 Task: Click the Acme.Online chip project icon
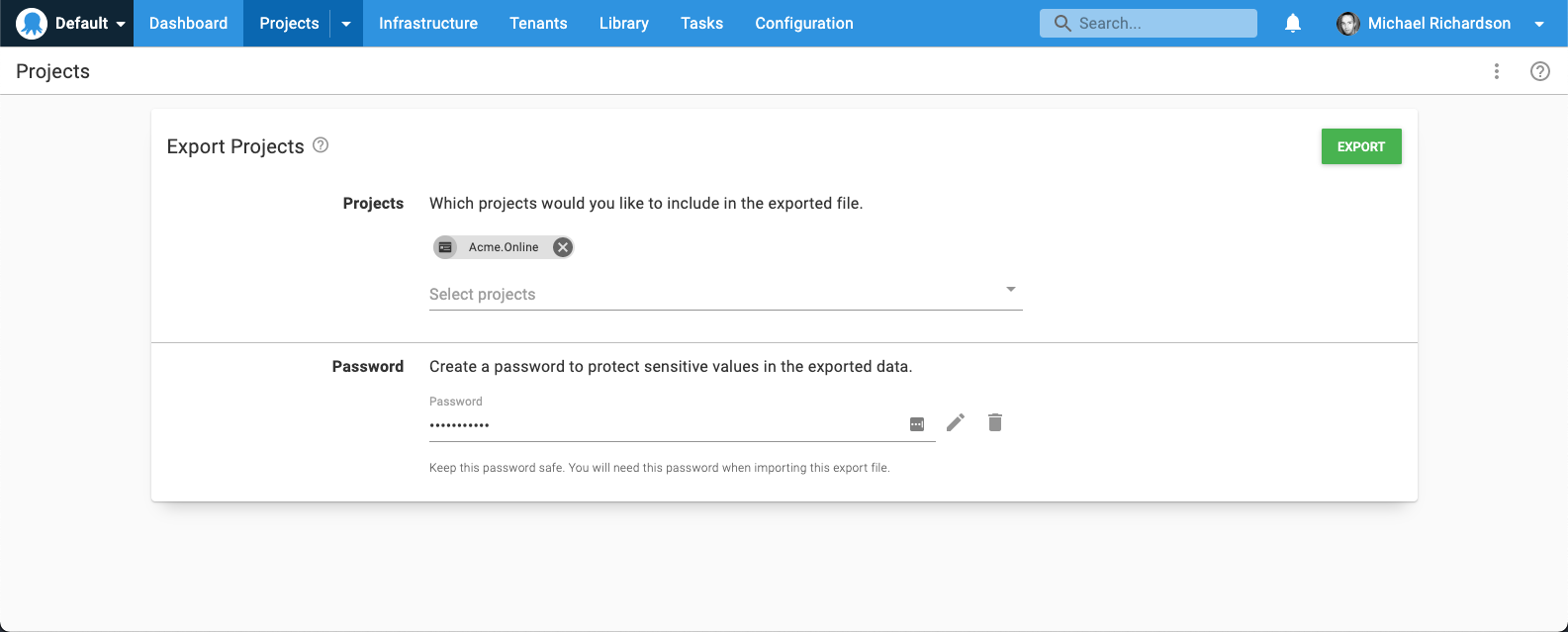click(x=445, y=247)
